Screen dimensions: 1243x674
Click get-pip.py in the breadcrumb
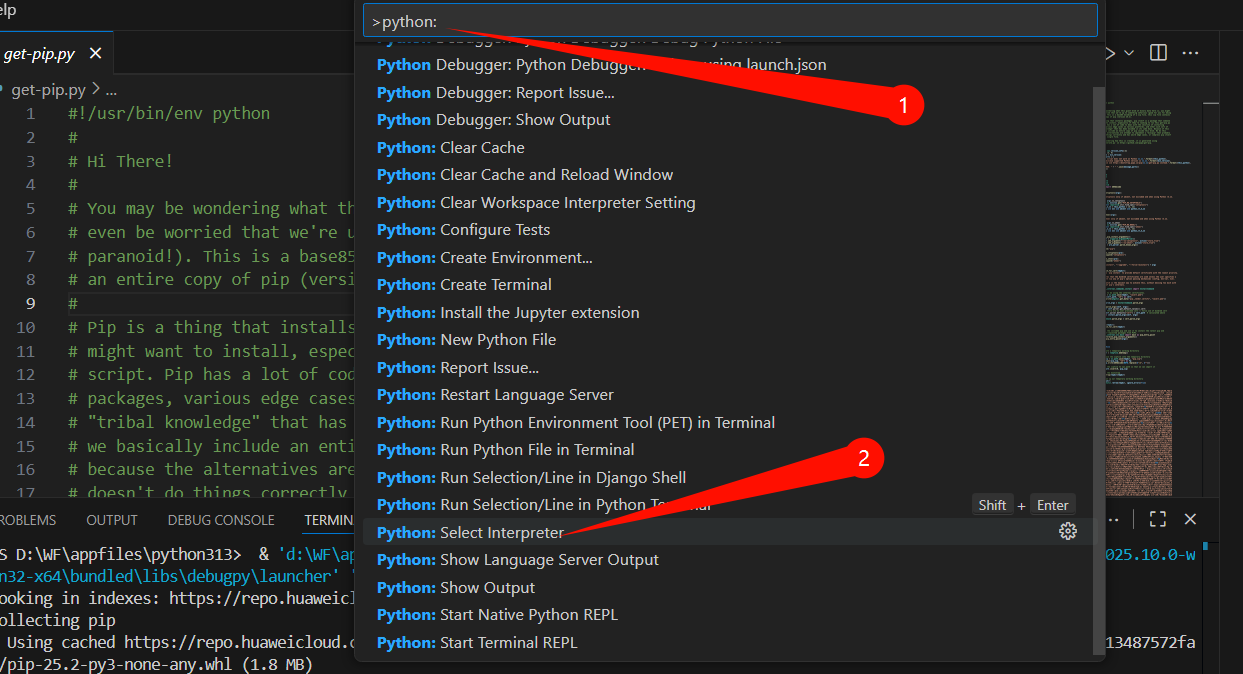(x=50, y=90)
